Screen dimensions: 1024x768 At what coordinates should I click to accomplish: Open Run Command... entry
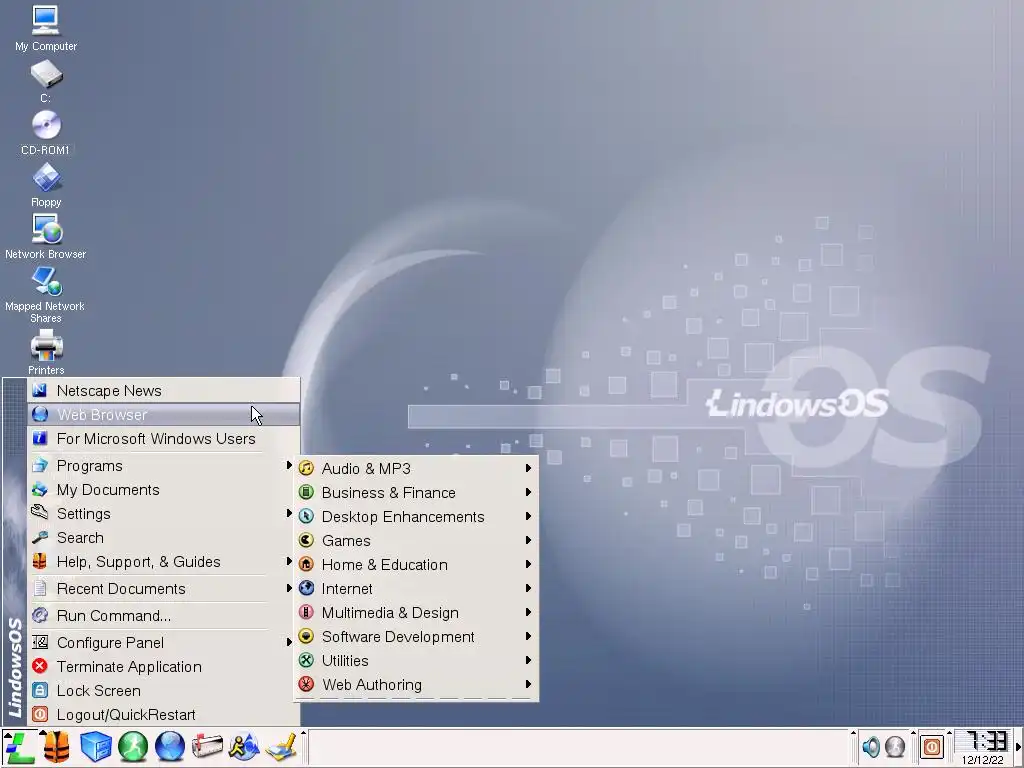pyautogui.click(x=164, y=616)
